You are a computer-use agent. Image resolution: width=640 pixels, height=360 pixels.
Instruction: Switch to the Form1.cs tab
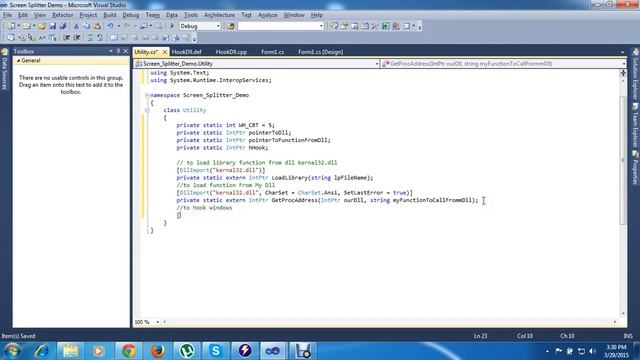pos(272,52)
